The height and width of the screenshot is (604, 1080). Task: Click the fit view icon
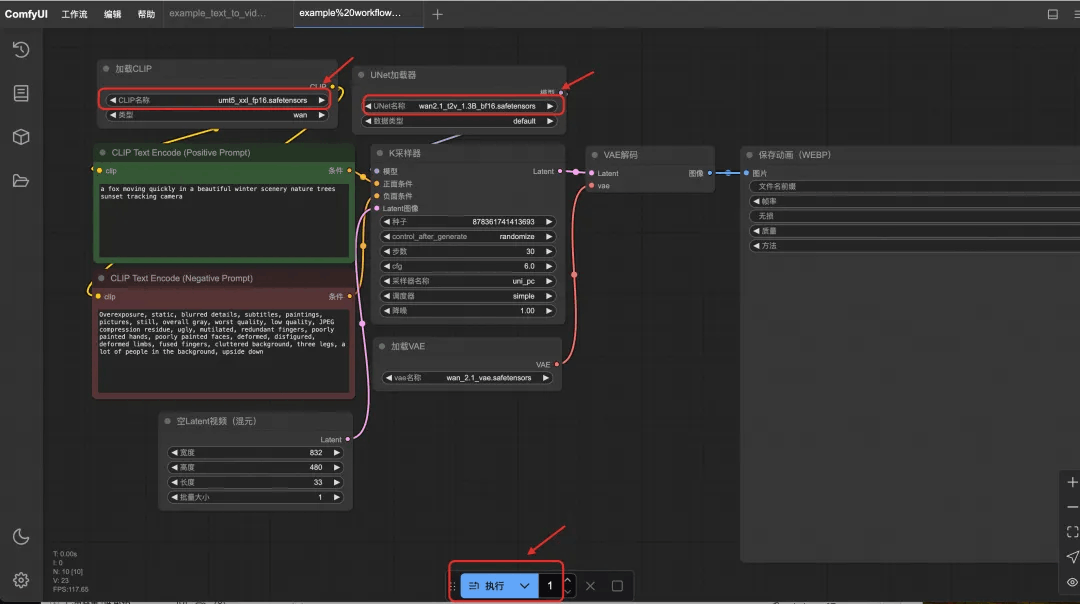click(1072, 532)
